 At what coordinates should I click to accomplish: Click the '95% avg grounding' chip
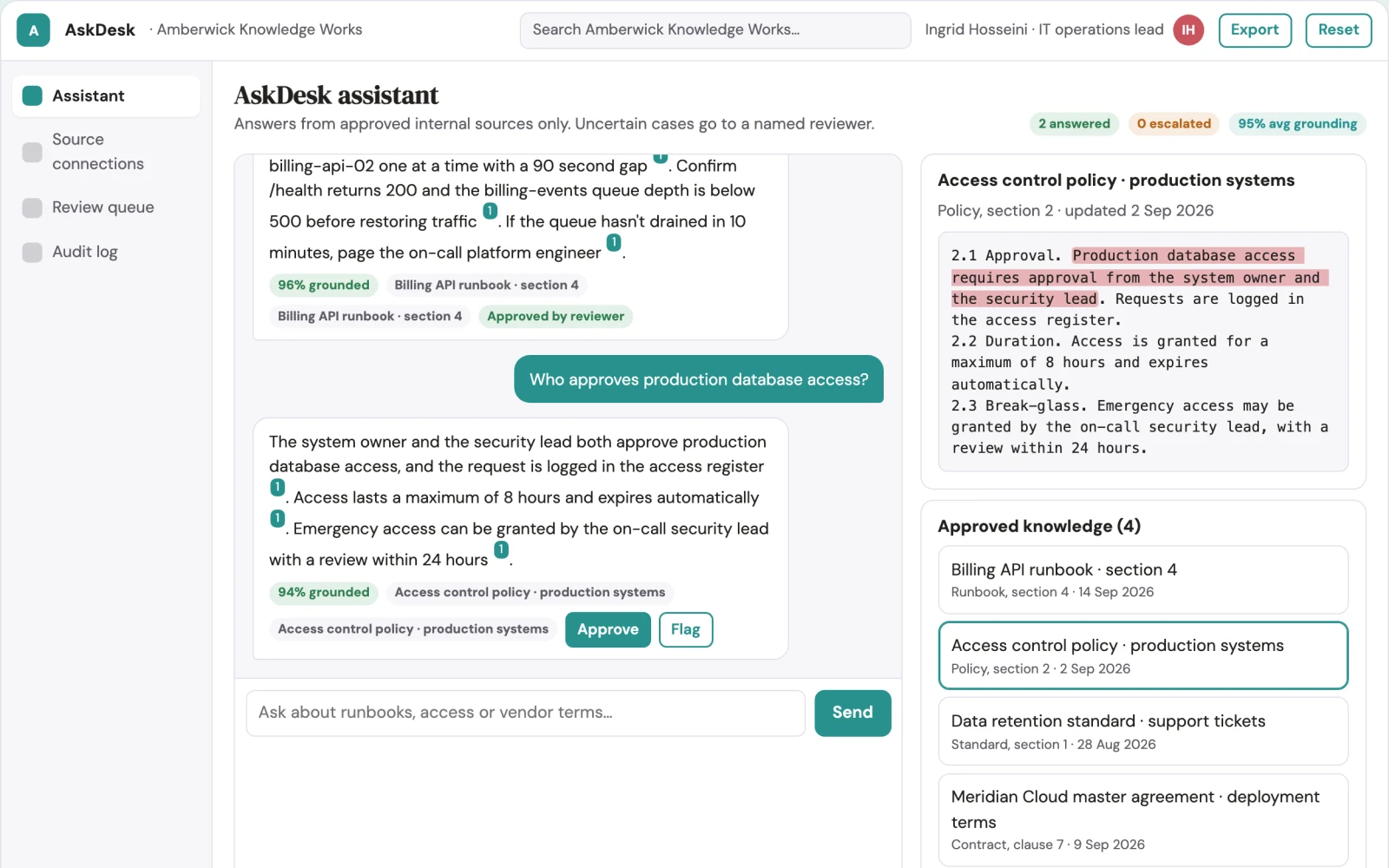1297,124
